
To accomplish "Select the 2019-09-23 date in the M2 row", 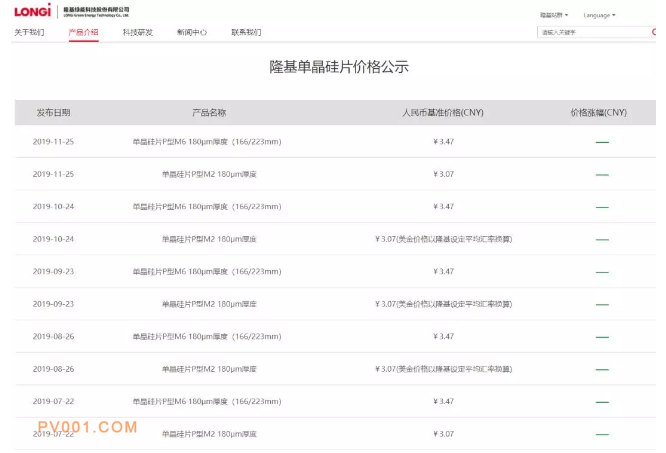I will click(53, 304).
